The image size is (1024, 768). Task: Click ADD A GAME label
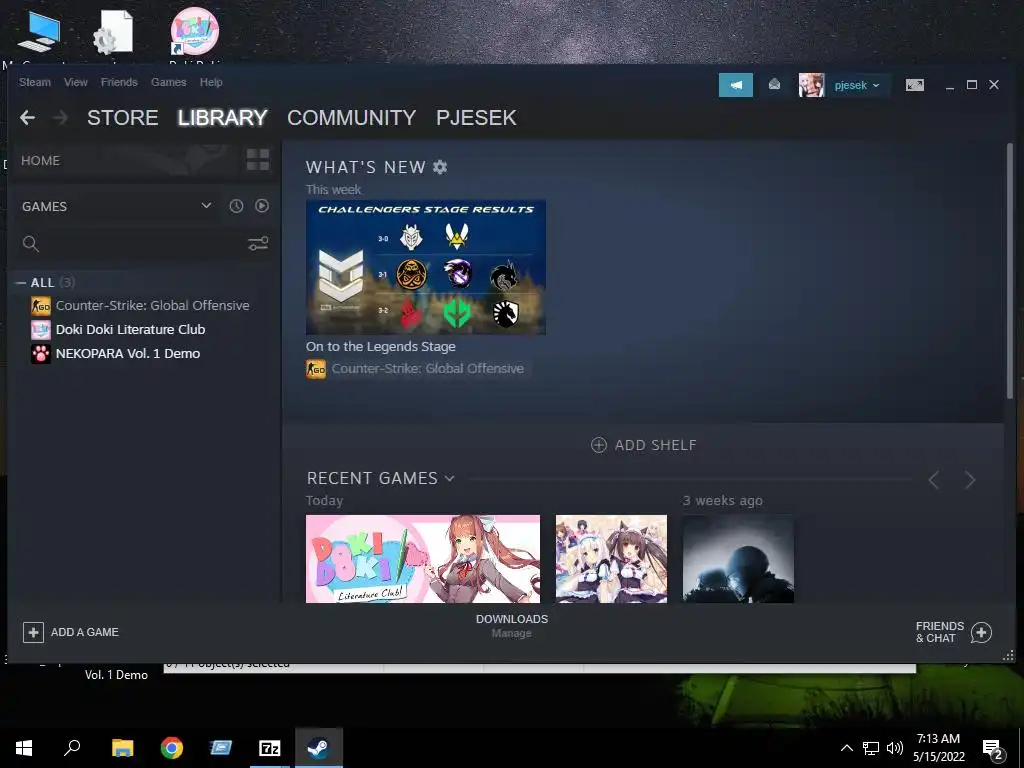tap(85, 632)
